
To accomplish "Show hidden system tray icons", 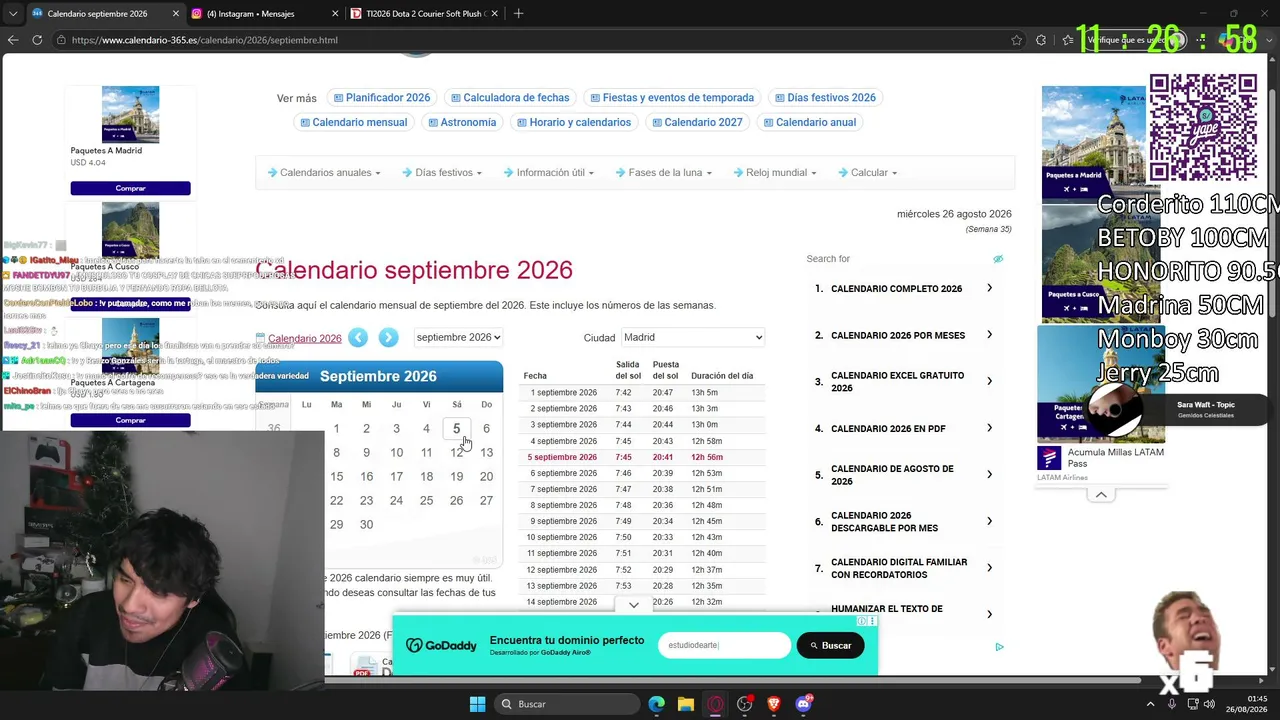I will click(1149, 704).
